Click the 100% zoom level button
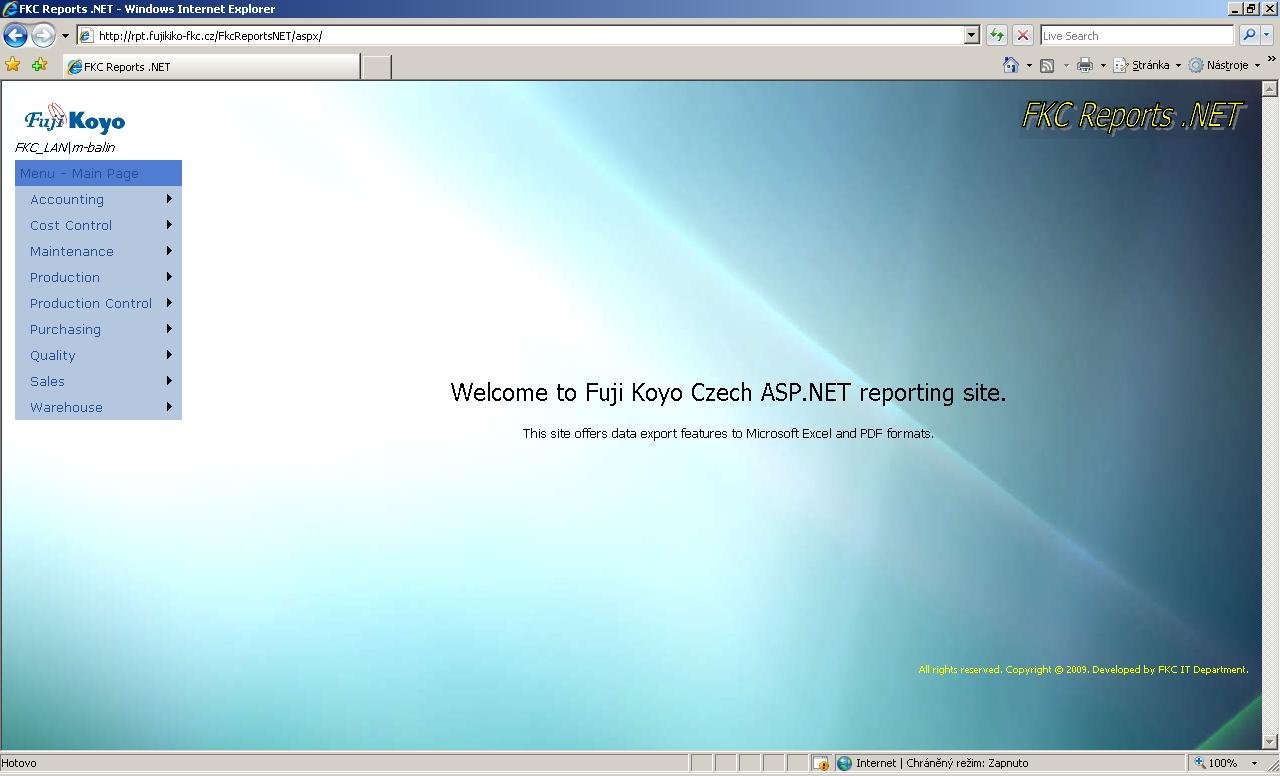The width and height of the screenshot is (1280, 776). coord(1216,763)
